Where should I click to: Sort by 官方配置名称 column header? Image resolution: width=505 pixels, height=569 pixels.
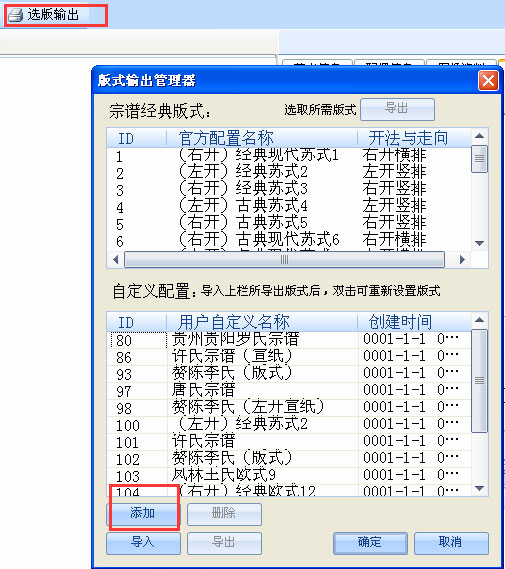(x=262, y=138)
